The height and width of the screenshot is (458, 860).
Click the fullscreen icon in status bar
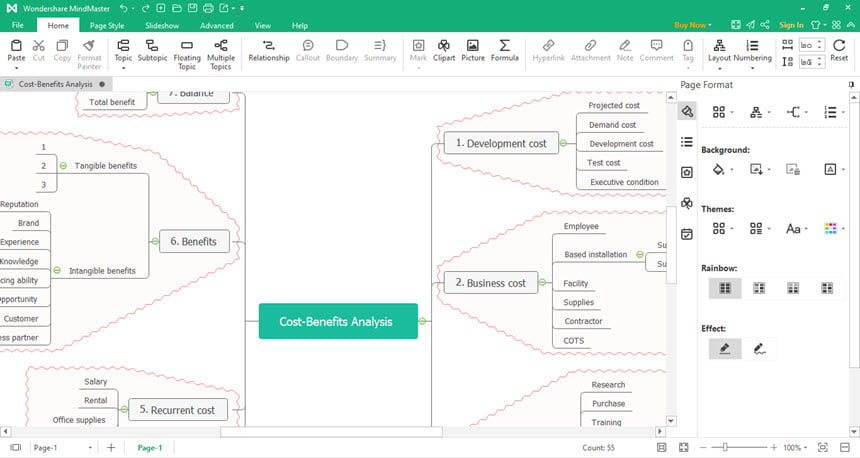(683, 448)
